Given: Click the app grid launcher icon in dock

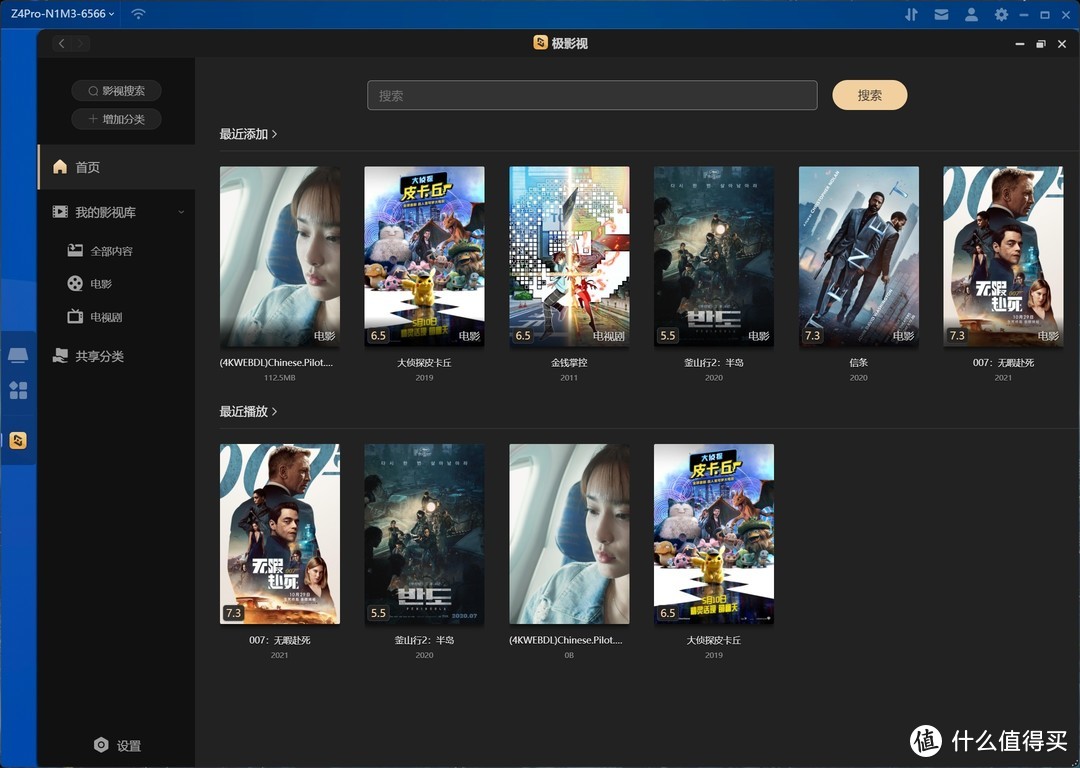Looking at the screenshot, I should [18, 391].
